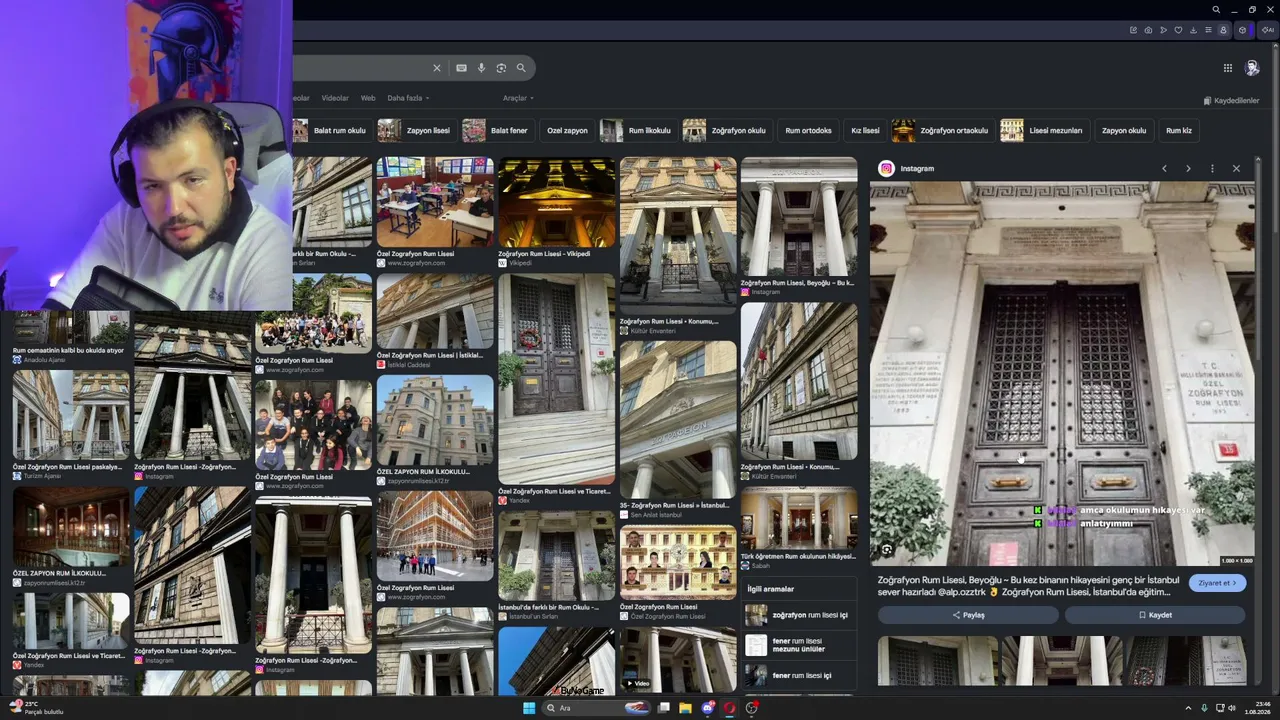The height and width of the screenshot is (720, 1280).
Task: Open the browser heart bookmarks icon
Action: (1179, 30)
